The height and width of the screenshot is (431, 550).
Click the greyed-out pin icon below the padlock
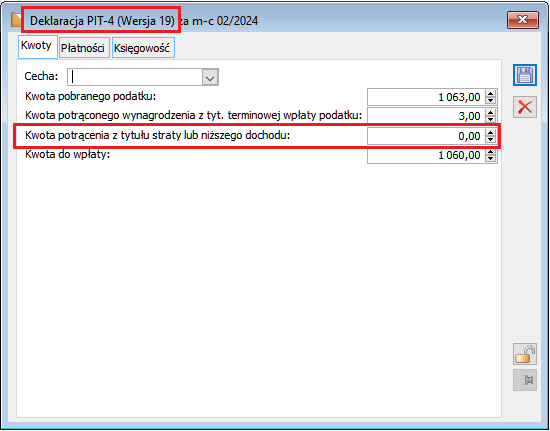[525, 380]
